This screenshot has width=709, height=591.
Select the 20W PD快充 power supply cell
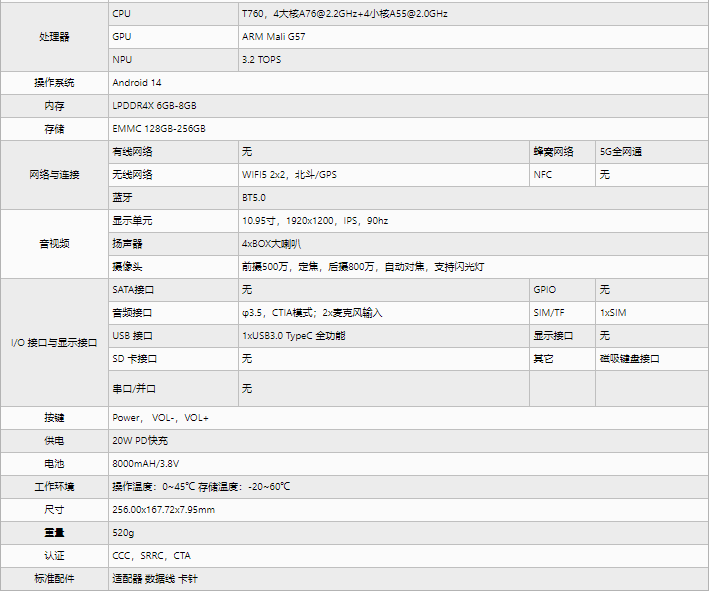tap(408, 440)
